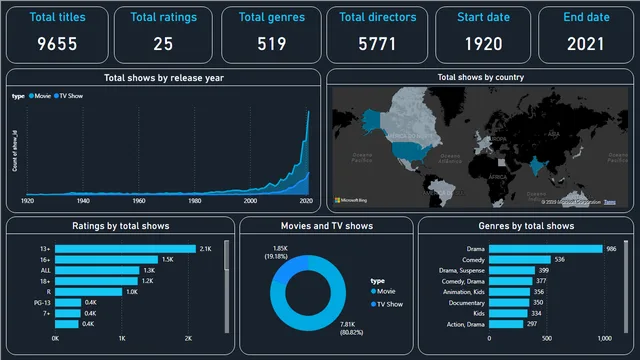Click the Ratings chart vertical scrollbar

pyautogui.click(x=227, y=287)
